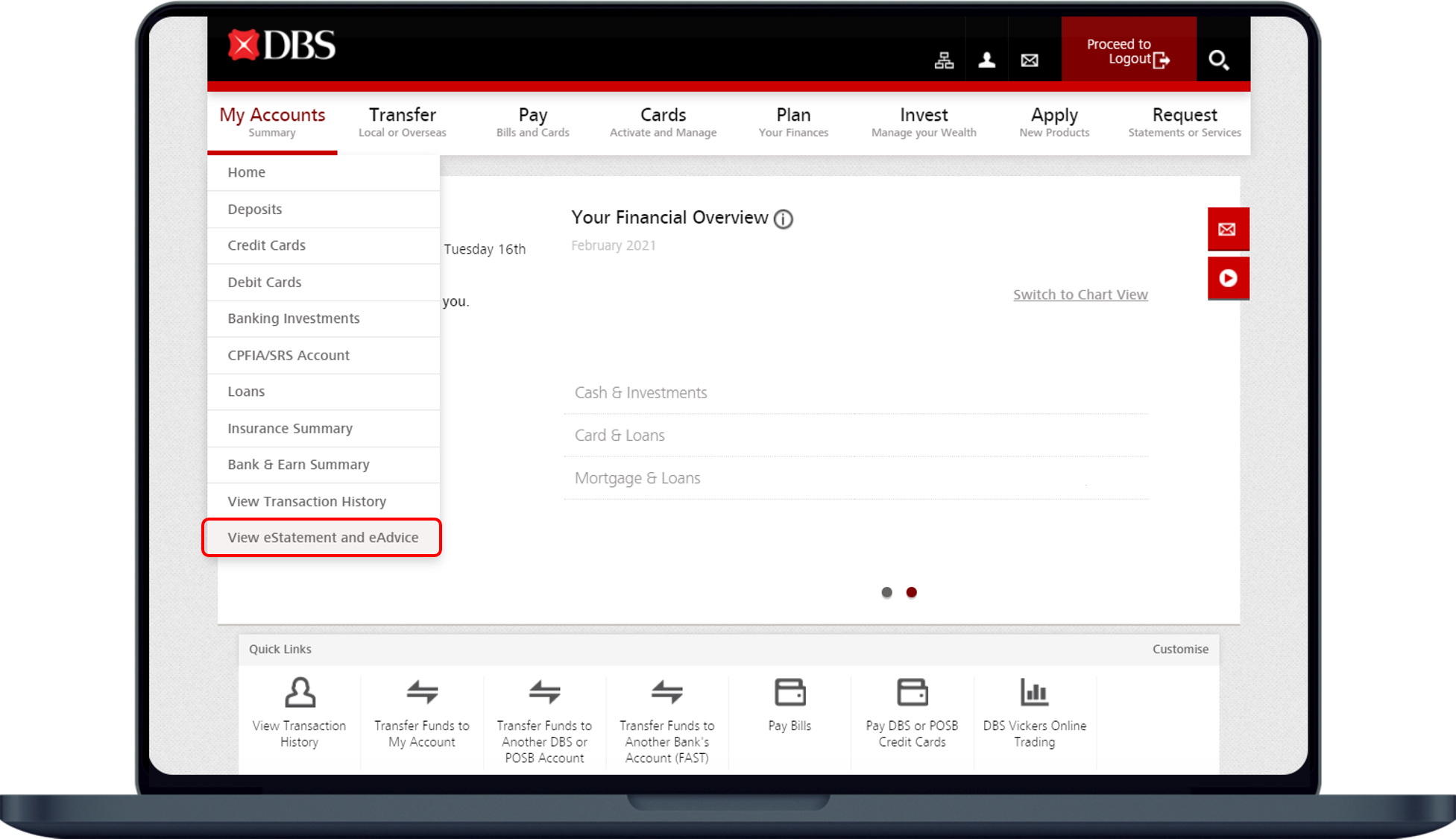This screenshot has width=1456, height=839.
Task: Click the Quick Links heading
Action: point(280,650)
